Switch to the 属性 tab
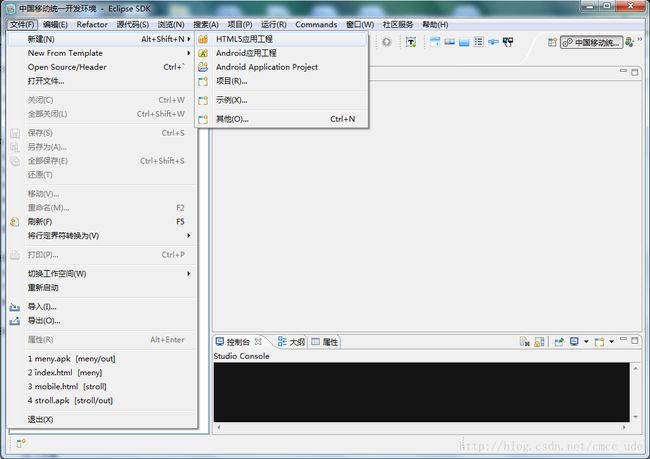 click(325, 342)
